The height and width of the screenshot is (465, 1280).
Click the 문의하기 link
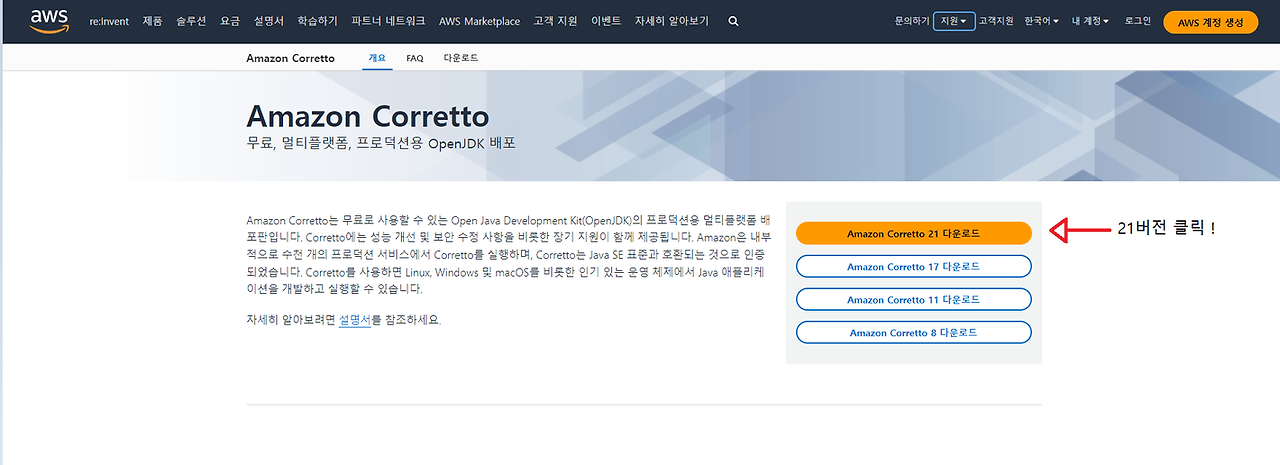point(912,21)
